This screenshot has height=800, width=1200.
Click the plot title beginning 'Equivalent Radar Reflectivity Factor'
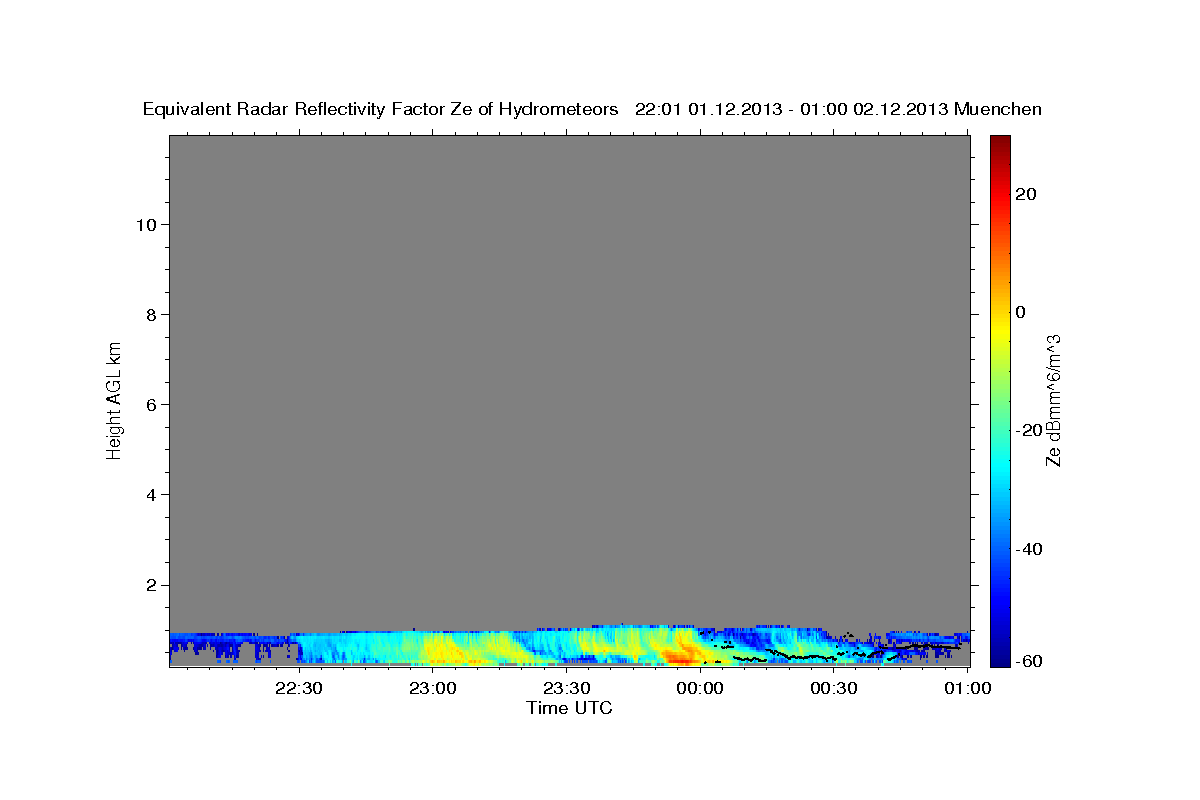(x=592, y=109)
